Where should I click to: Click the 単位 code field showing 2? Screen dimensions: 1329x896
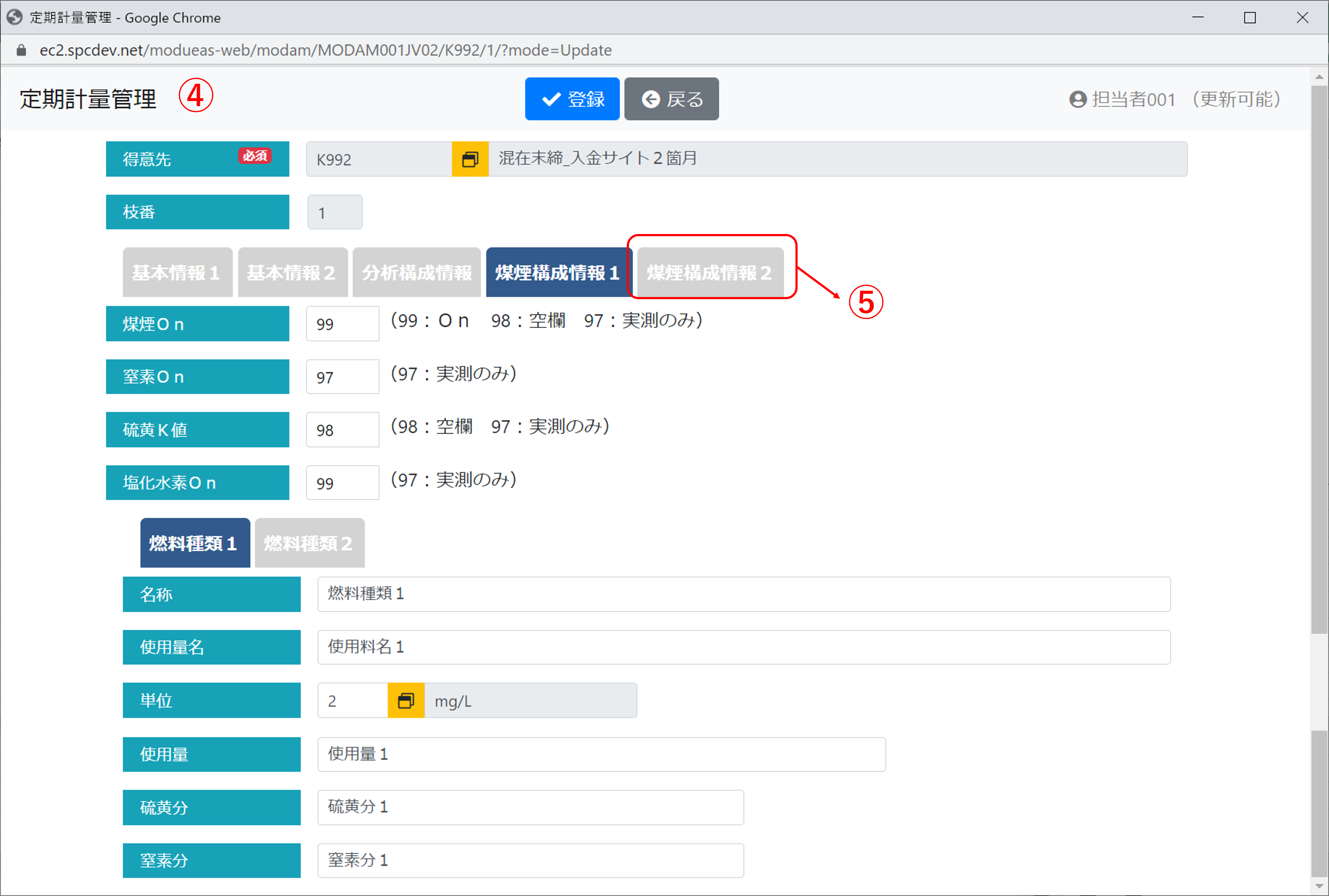353,700
